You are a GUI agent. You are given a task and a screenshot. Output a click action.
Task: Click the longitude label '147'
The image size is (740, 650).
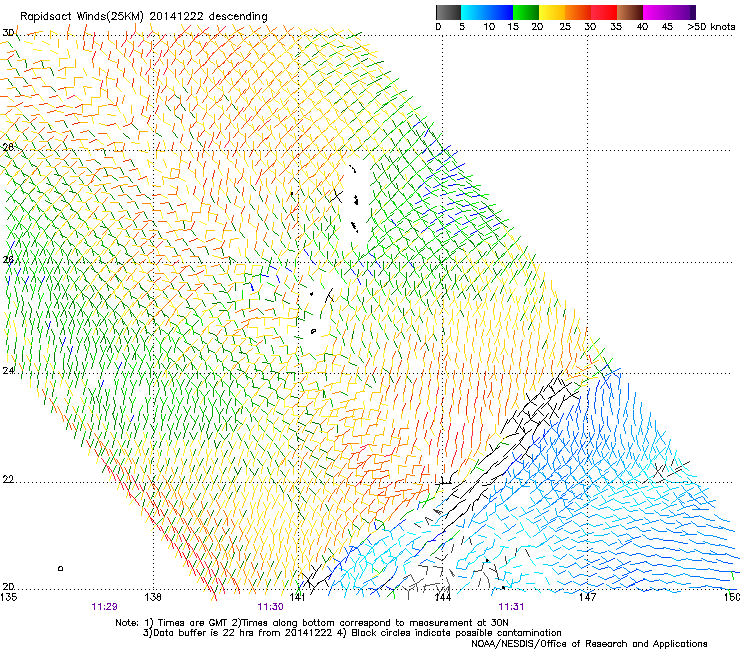(588, 597)
